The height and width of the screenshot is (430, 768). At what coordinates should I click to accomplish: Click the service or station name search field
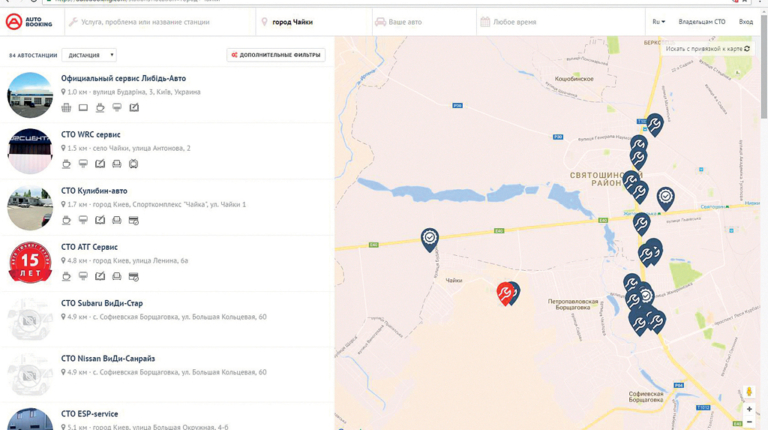point(160,21)
